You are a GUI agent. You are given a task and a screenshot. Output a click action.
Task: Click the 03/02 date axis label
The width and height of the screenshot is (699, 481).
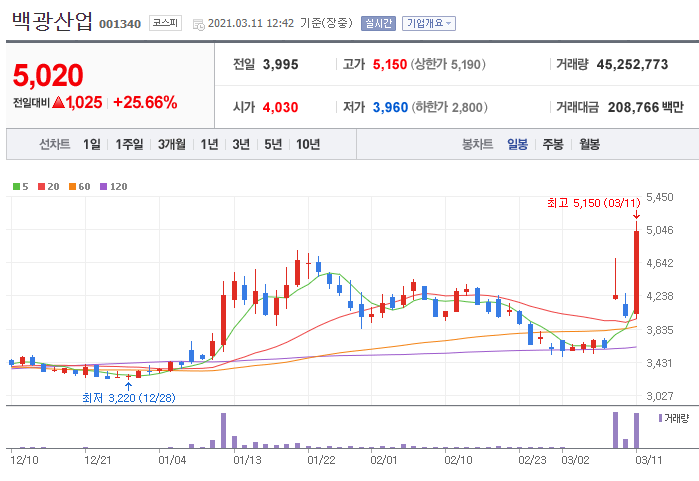(x=575, y=460)
